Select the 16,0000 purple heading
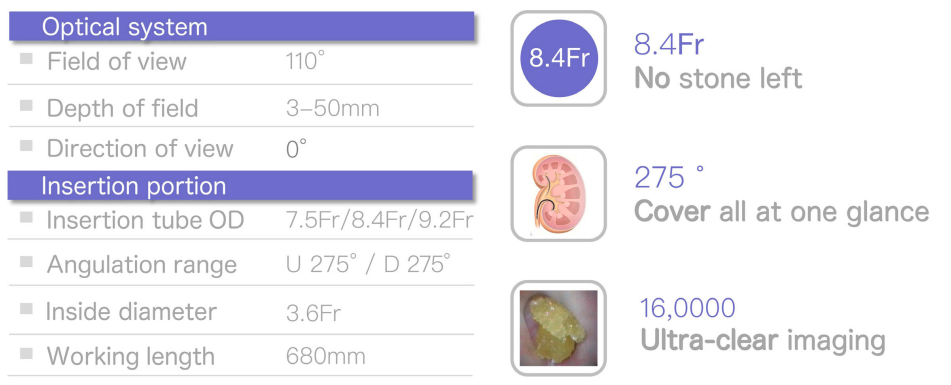 tap(688, 308)
